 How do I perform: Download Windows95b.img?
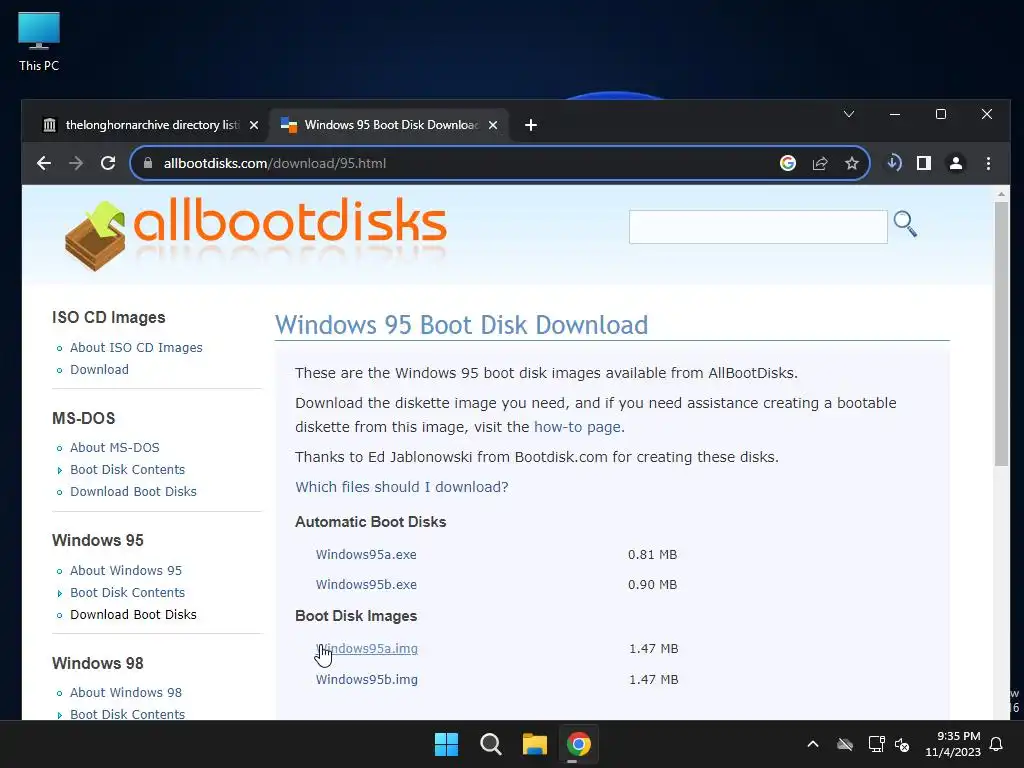(x=366, y=679)
